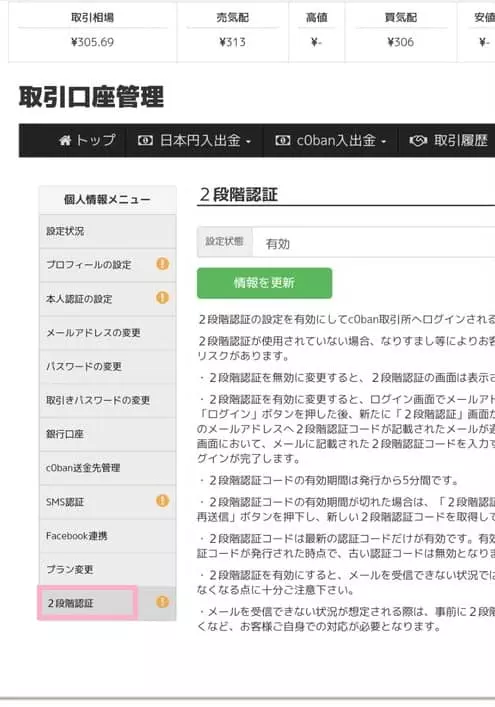Click the warning icon next to 2段階認証
The width and height of the screenshot is (495, 707).
tap(162, 602)
